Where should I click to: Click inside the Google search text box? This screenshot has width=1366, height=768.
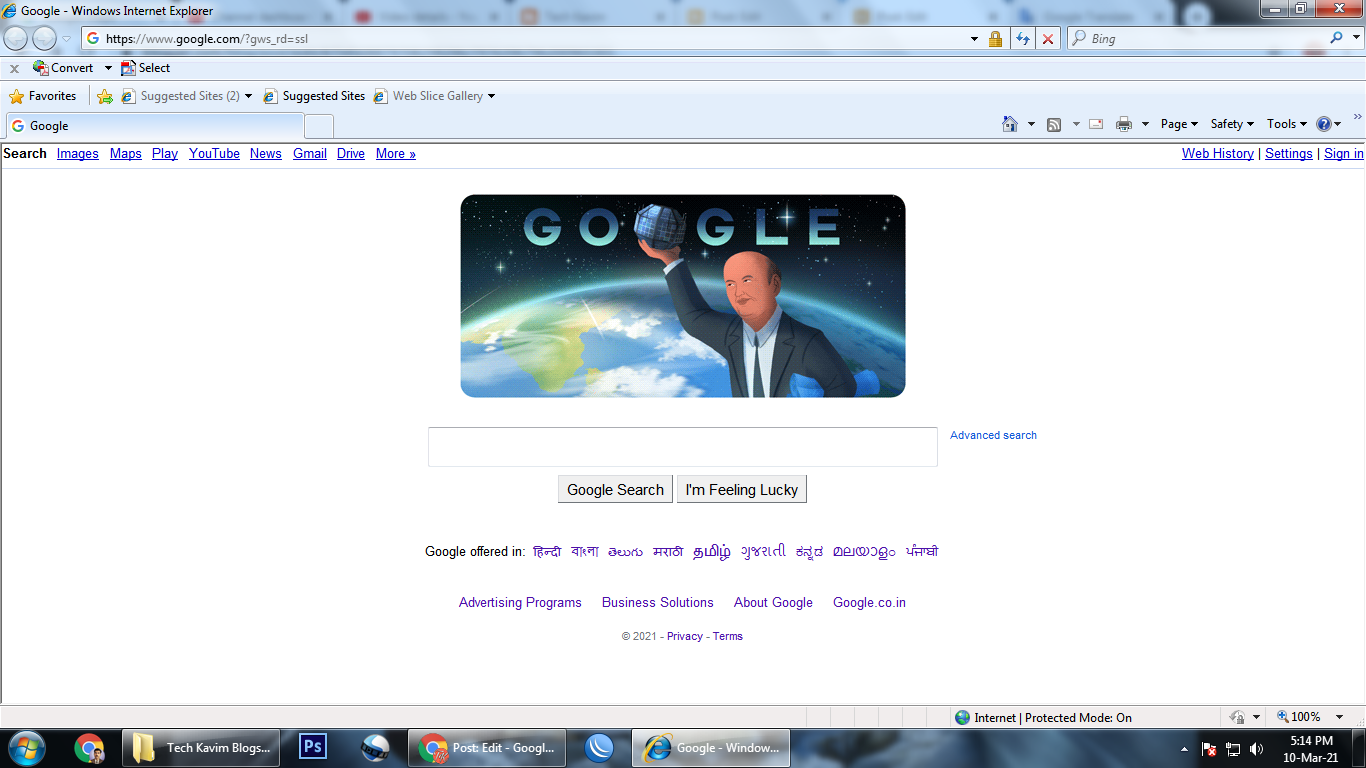[683, 447]
